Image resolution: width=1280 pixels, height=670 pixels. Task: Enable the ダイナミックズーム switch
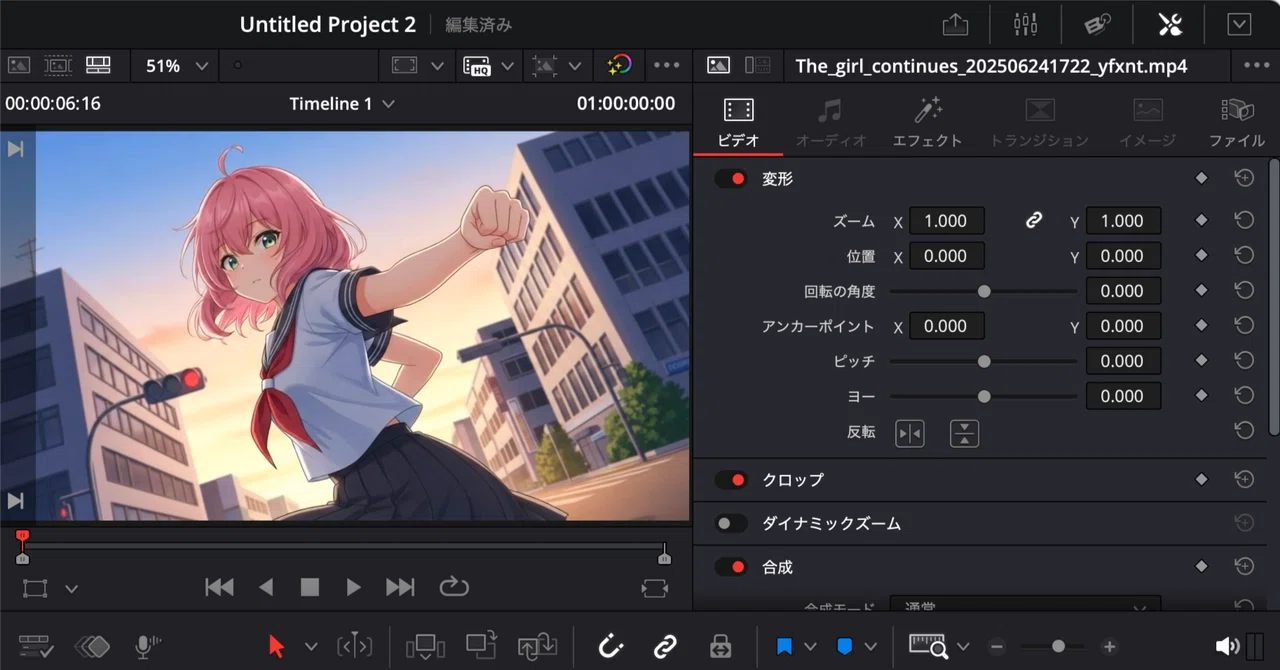click(x=731, y=523)
